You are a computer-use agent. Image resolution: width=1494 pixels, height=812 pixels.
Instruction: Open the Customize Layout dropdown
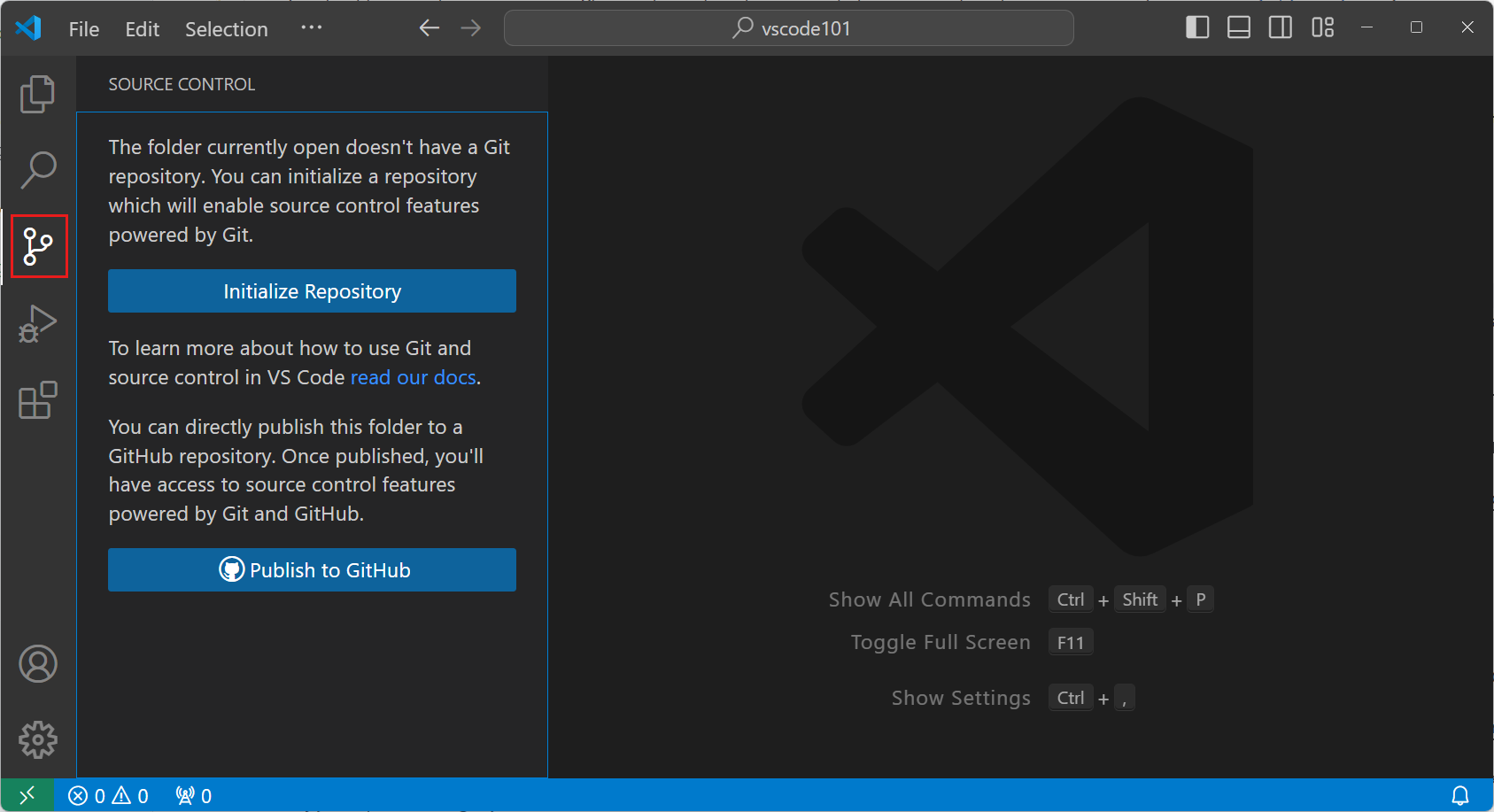pyautogui.click(x=1321, y=27)
